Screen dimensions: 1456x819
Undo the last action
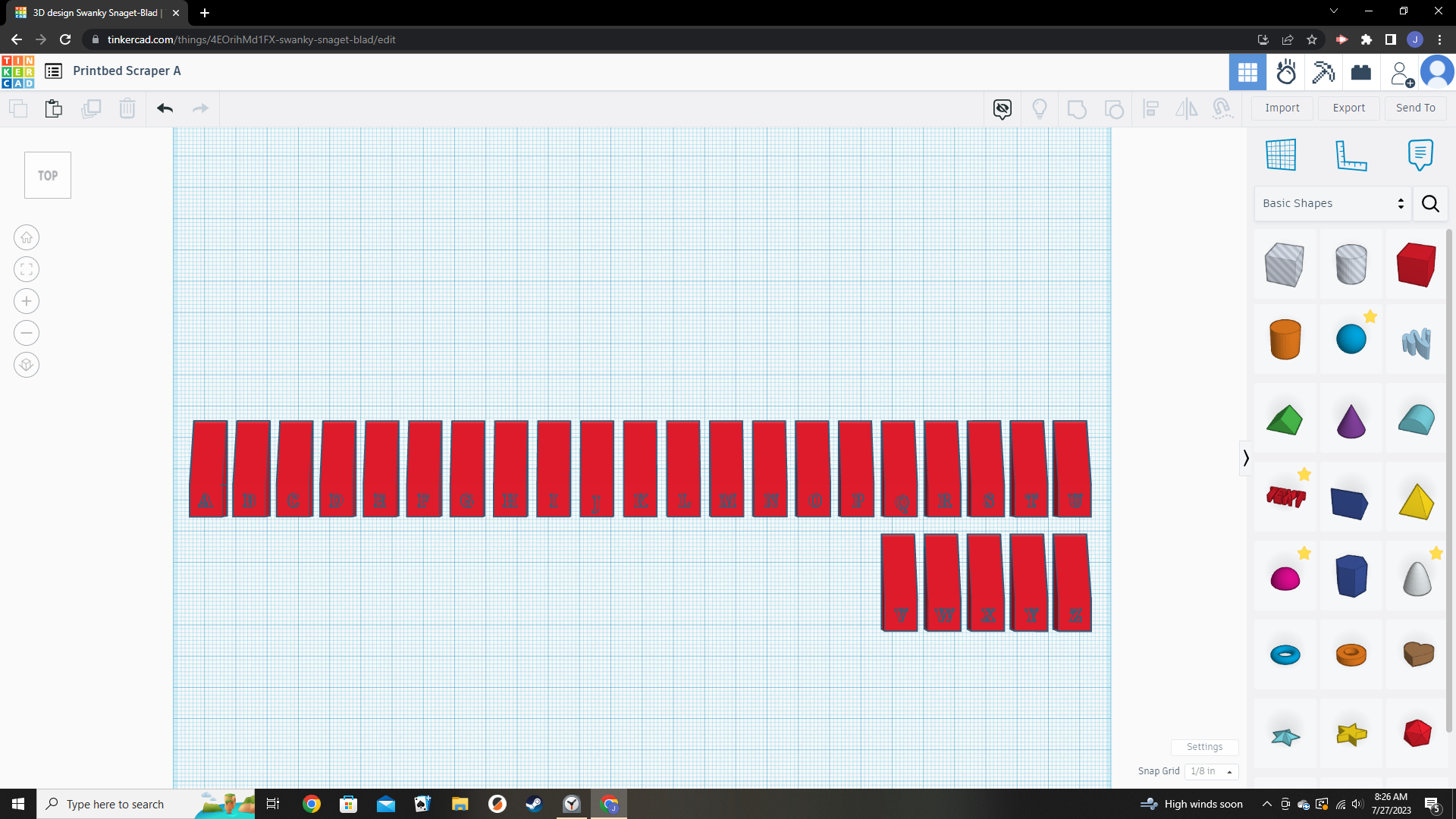pyautogui.click(x=165, y=108)
